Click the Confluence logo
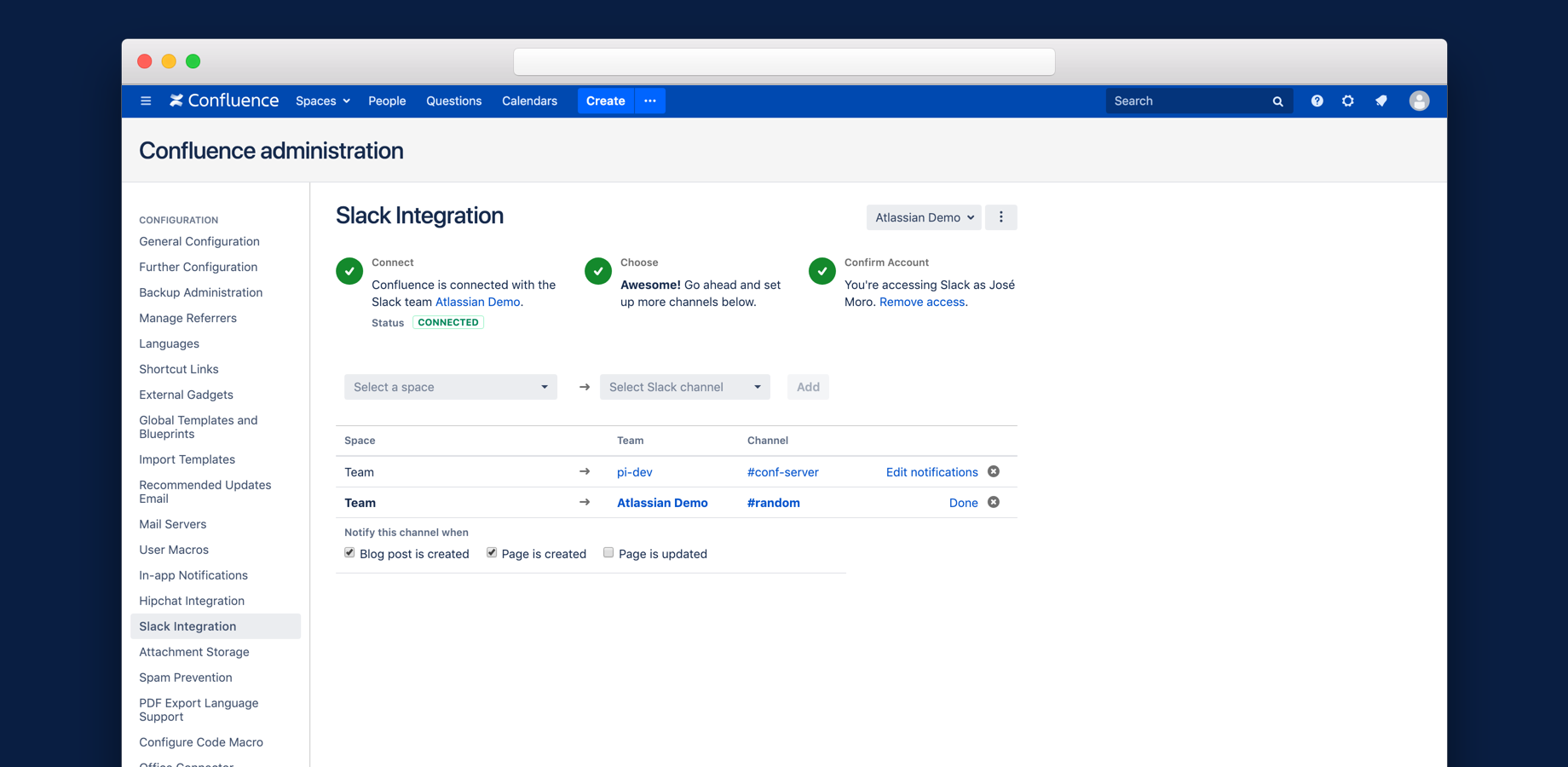 point(223,101)
